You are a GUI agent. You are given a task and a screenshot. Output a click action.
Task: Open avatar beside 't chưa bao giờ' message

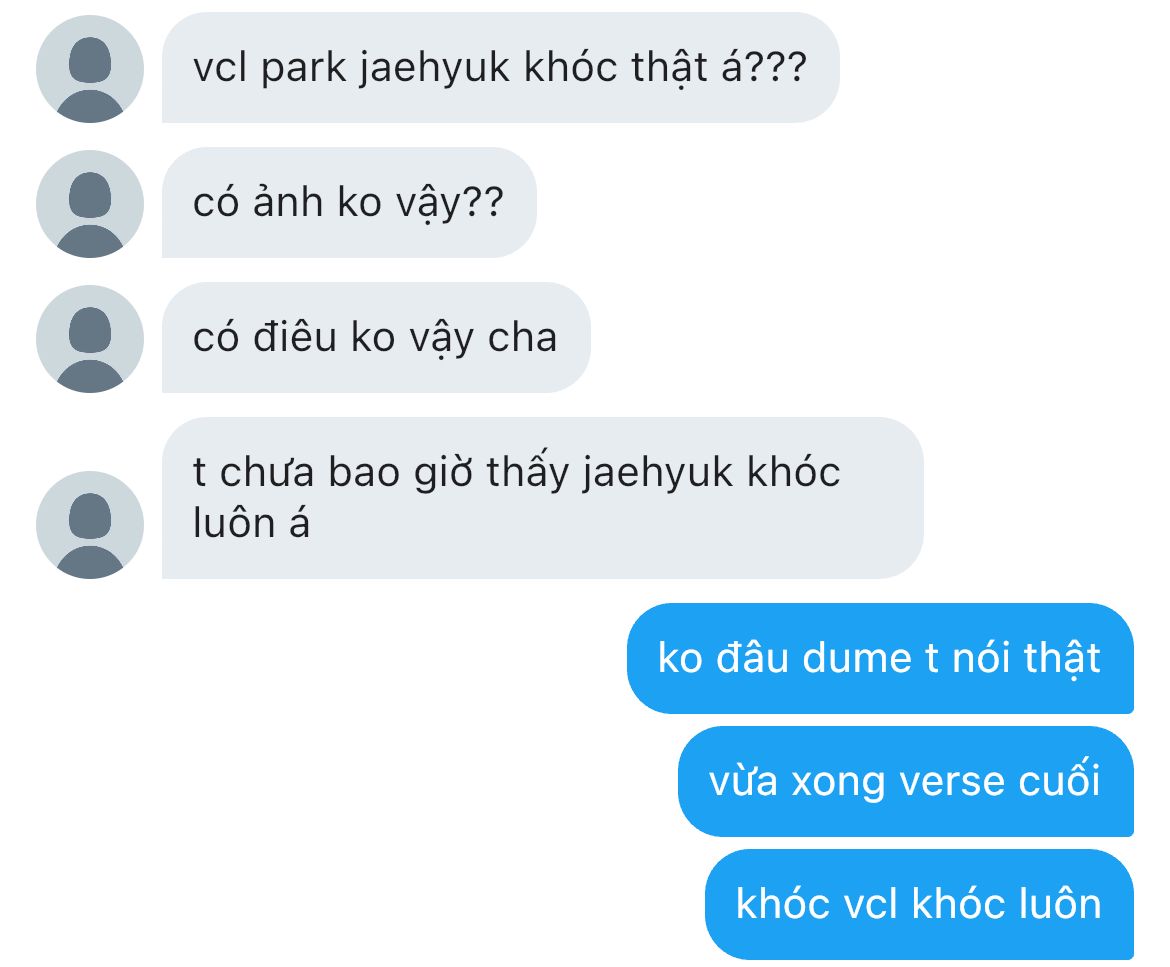point(90,525)
